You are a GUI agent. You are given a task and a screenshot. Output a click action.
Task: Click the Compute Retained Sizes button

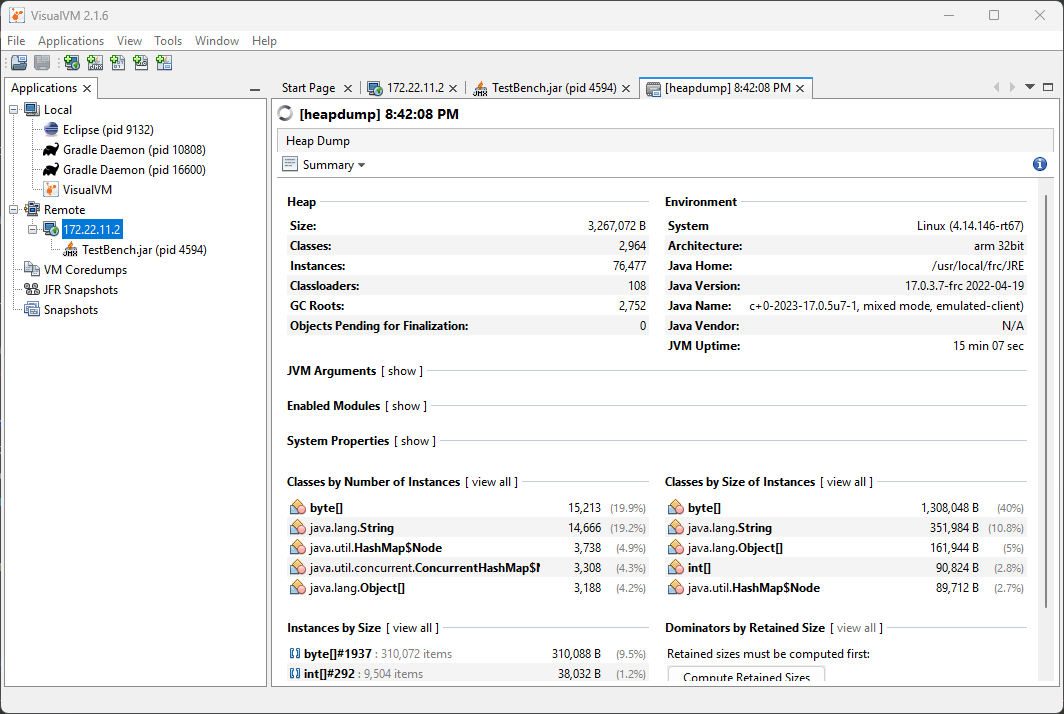[745, 674]
